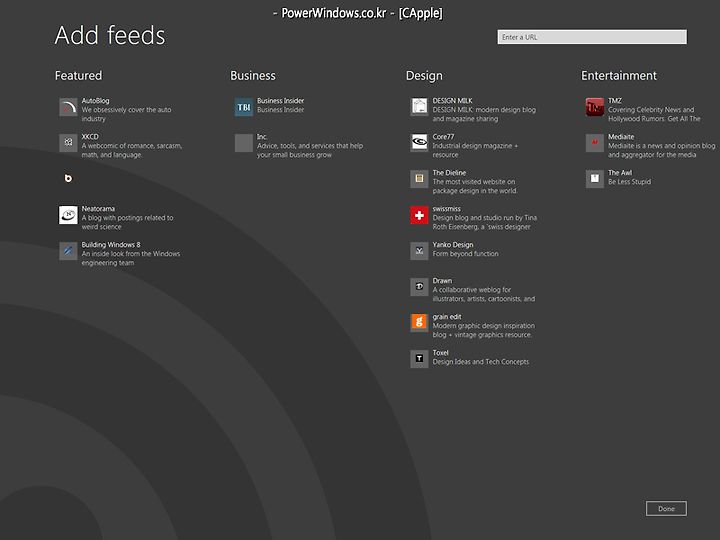The height and width of the screenshot is (540, 720).
Task: Click the swissmiss feed title
Action: click(x=446, y=208)
